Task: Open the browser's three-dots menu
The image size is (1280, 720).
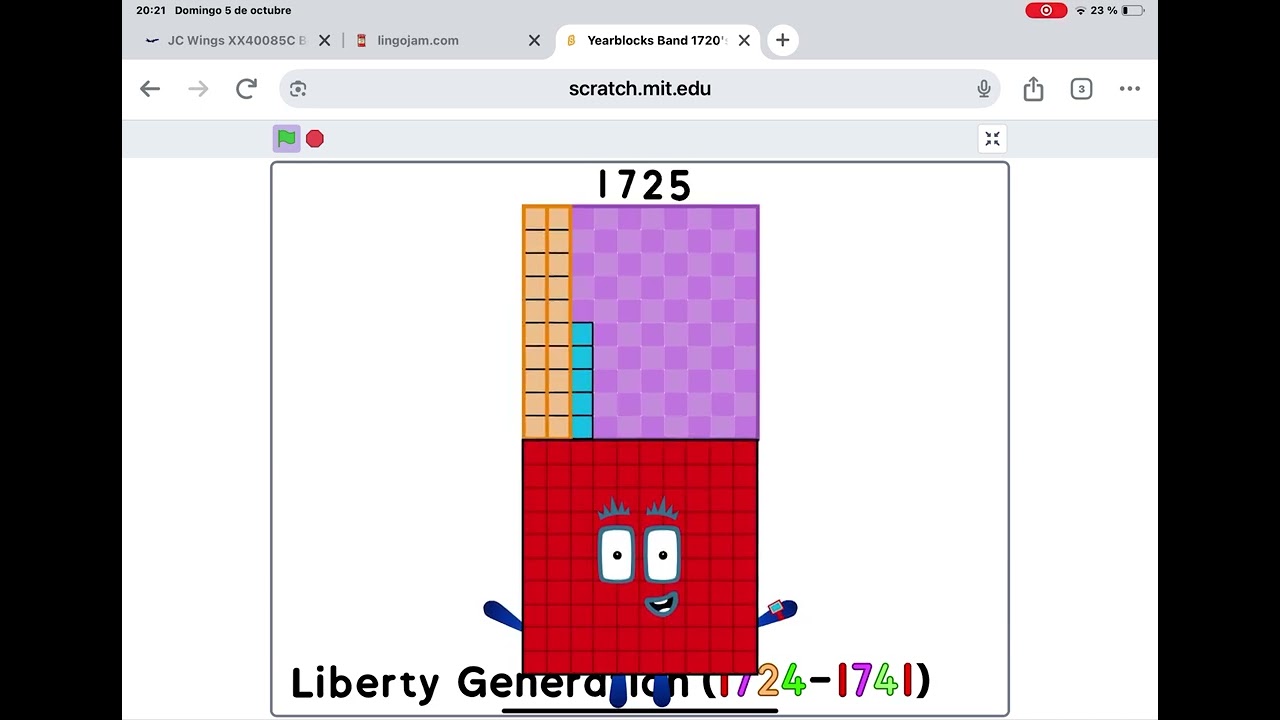Action: click(x=1130, y=89)
